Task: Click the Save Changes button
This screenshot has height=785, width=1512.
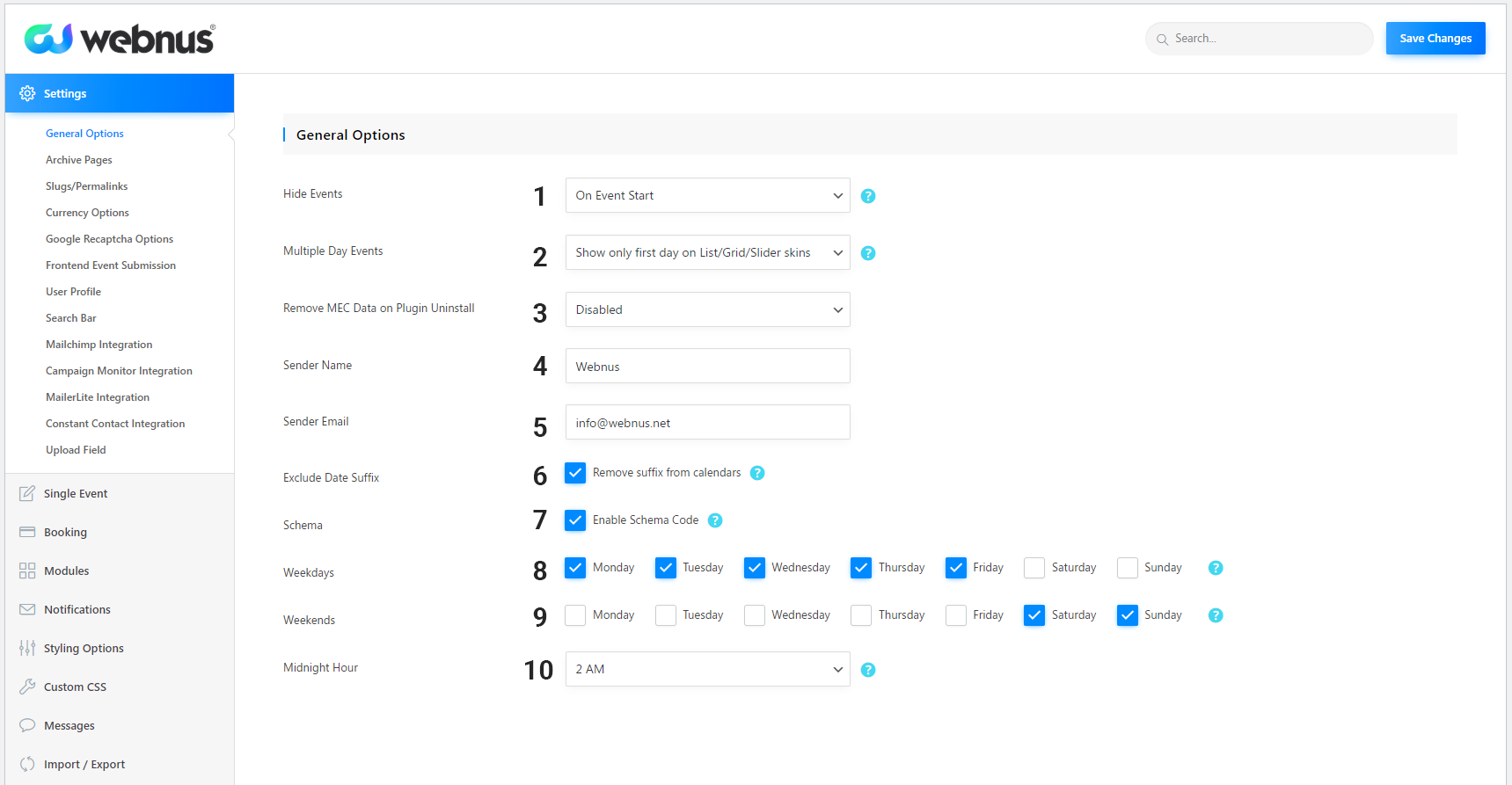Action: point(1435,39)
